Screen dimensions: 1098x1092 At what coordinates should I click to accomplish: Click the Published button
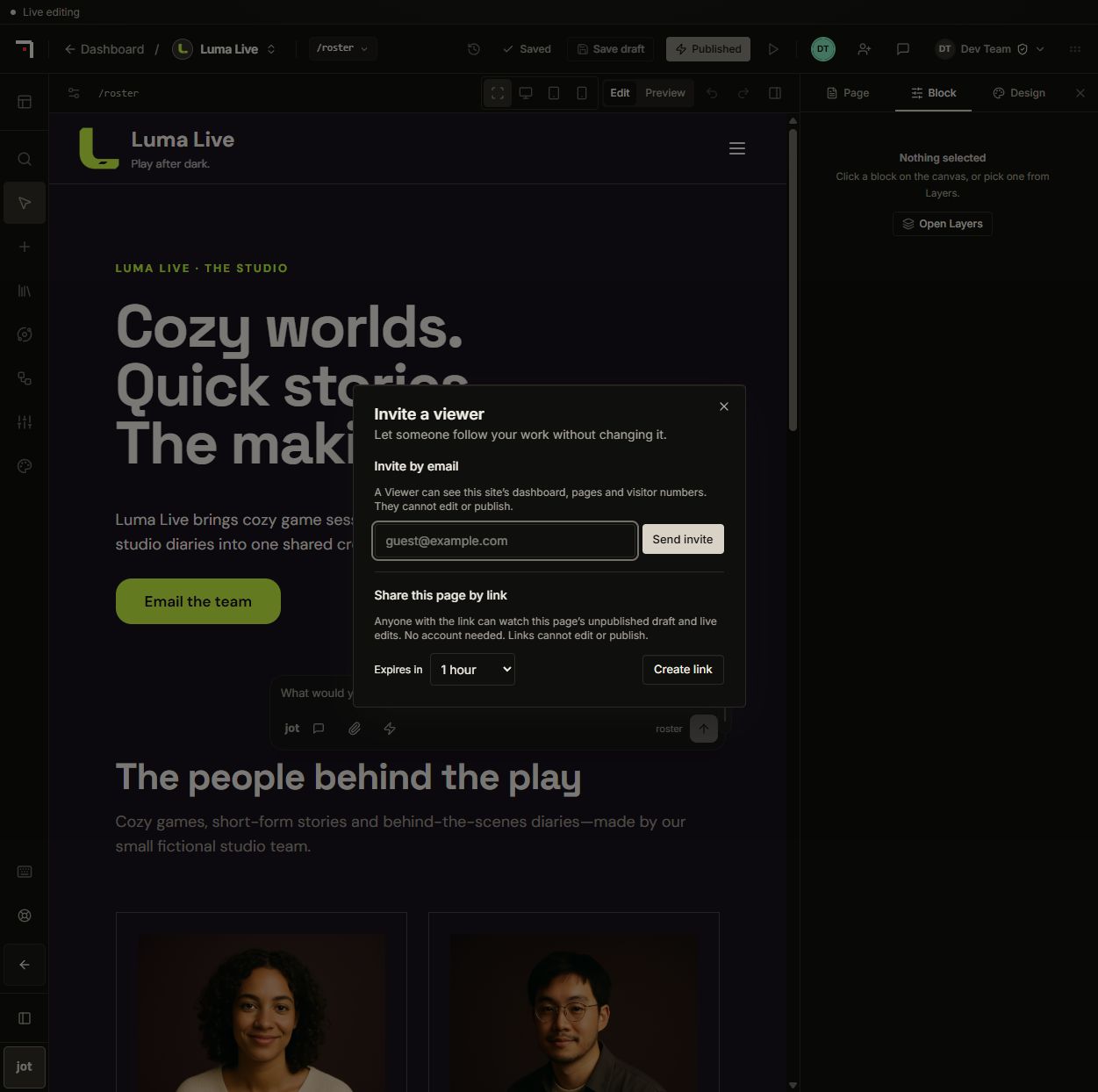tap(708, 49)
